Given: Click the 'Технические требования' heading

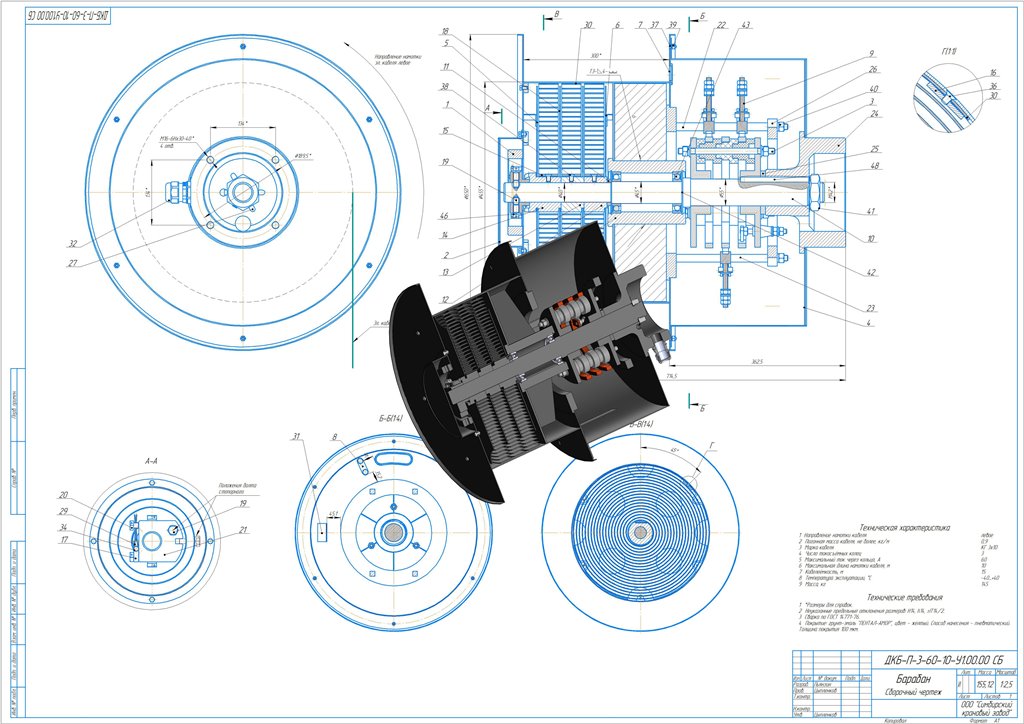Looking at the screenshot, I should [x=904, y=597].
